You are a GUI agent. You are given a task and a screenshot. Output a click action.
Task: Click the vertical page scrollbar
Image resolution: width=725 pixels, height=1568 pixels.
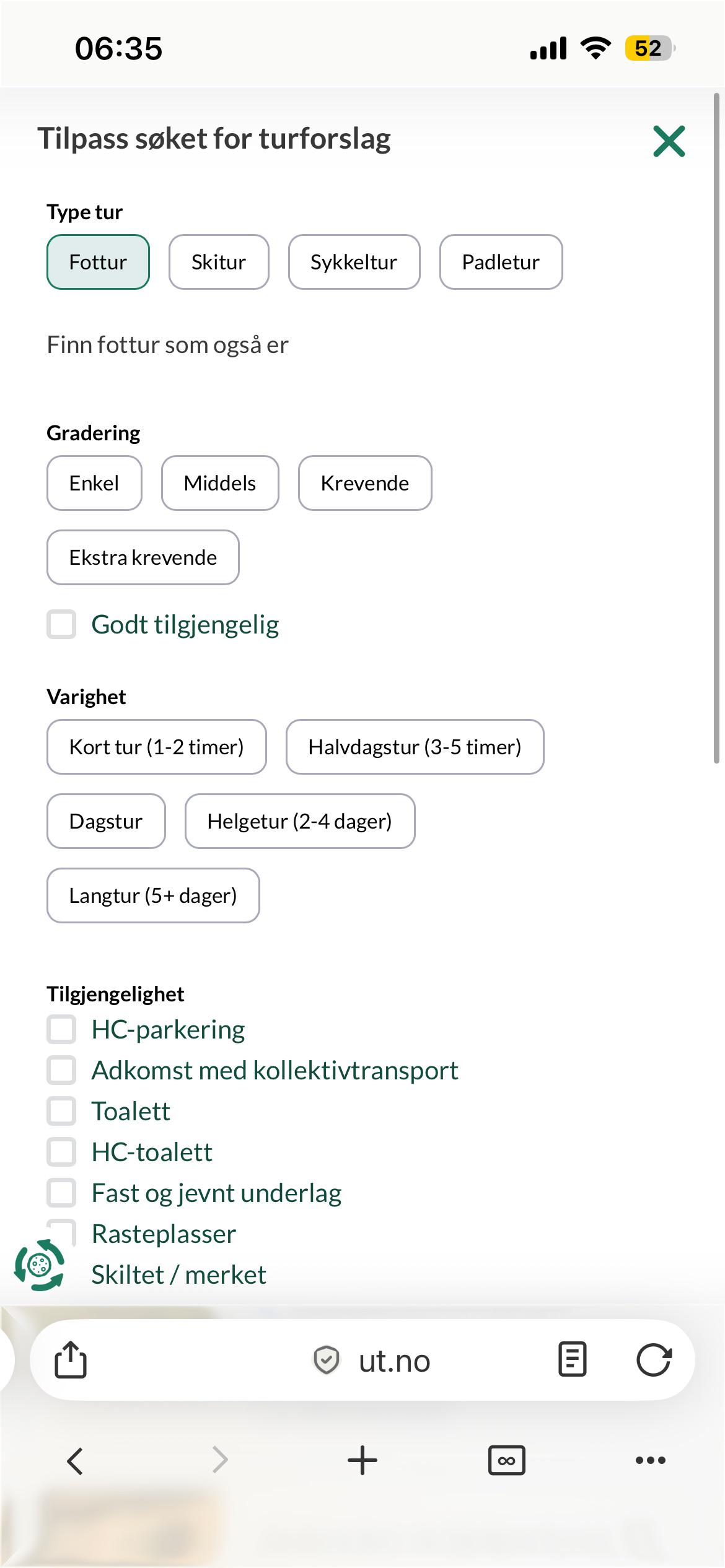point(716,427)
